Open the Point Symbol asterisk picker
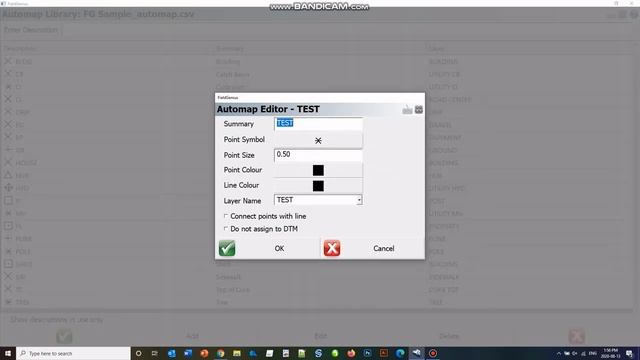 318,140
